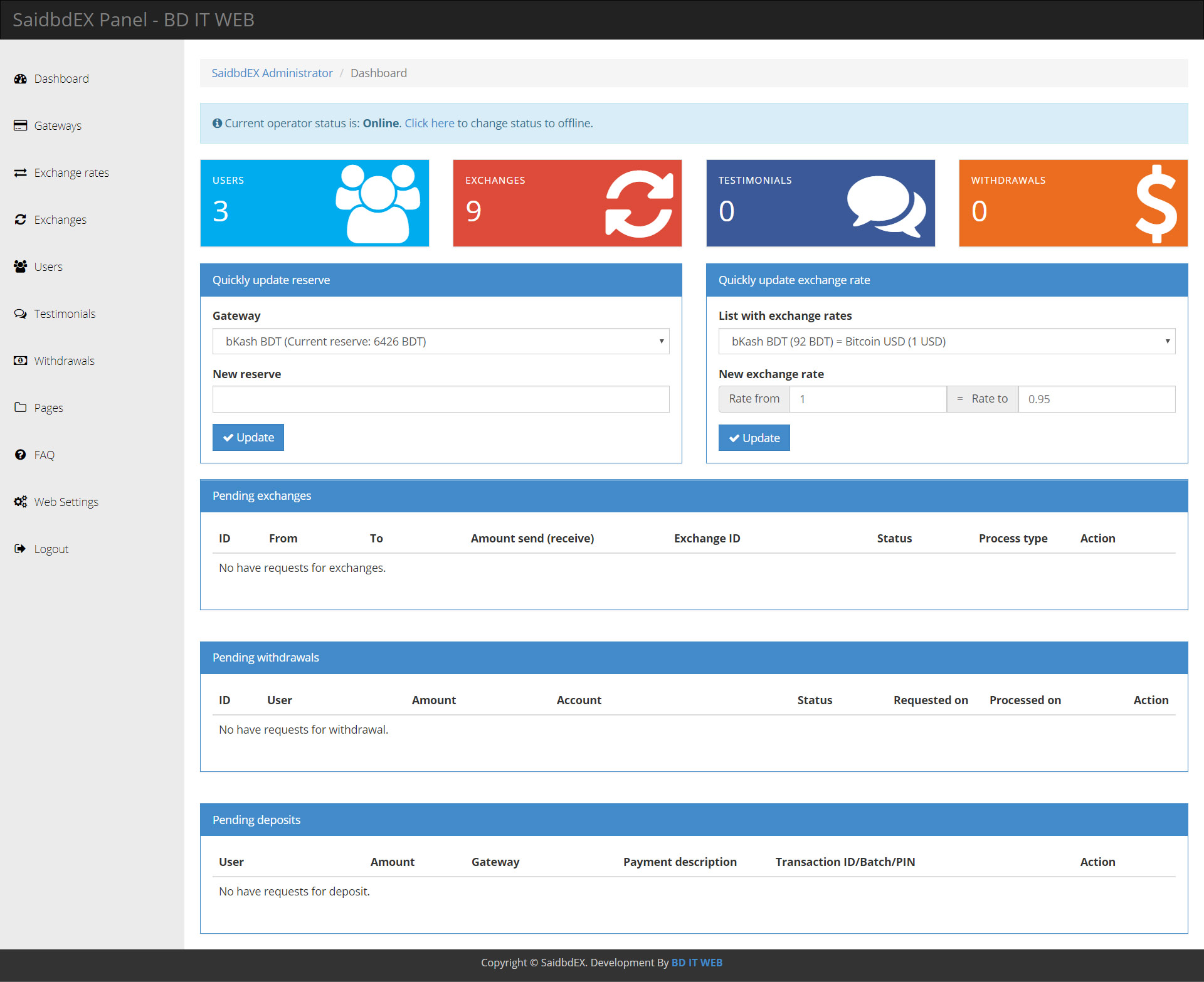
Task: Open the SaidbdEX Administrator breadcrumb link
Action: (272, 73)
